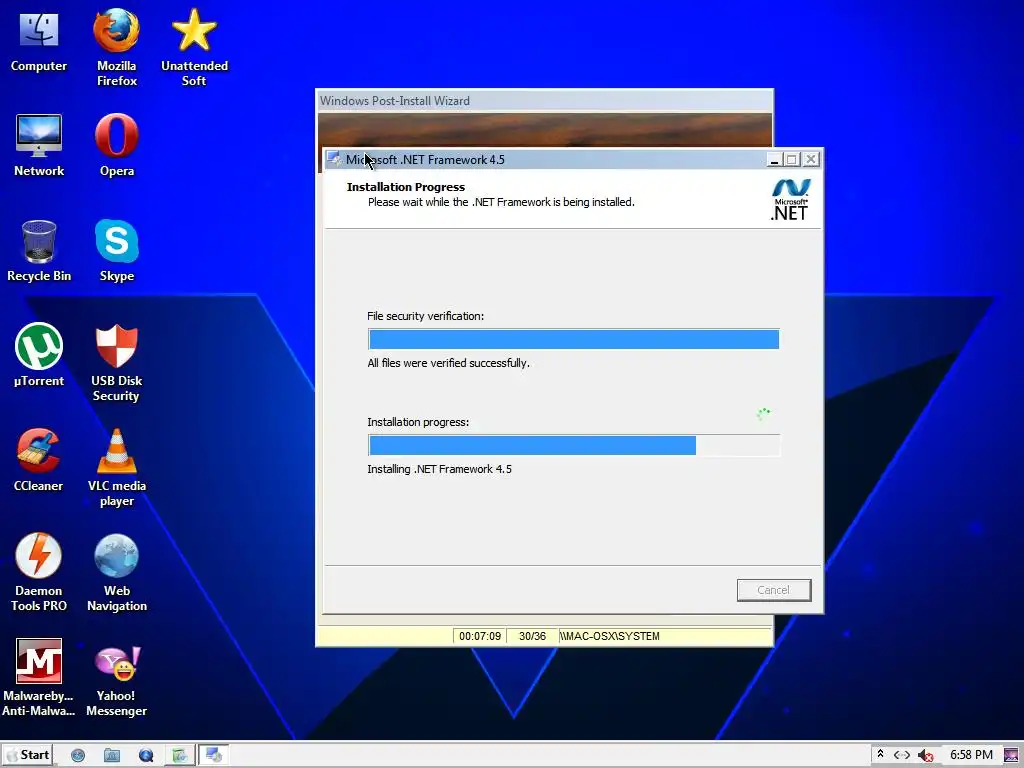Click the file security verification progress bar
The height and width of the screenshot is (768, 1024).
coord(573,339)
